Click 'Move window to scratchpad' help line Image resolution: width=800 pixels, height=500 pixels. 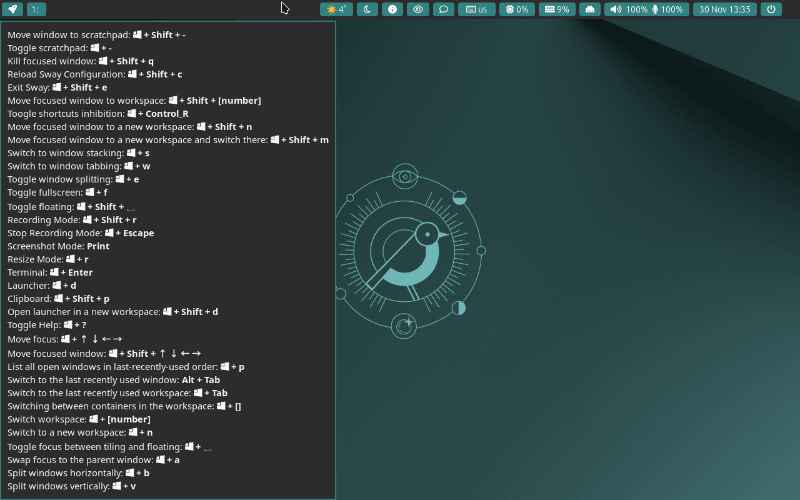click(96, 35)
